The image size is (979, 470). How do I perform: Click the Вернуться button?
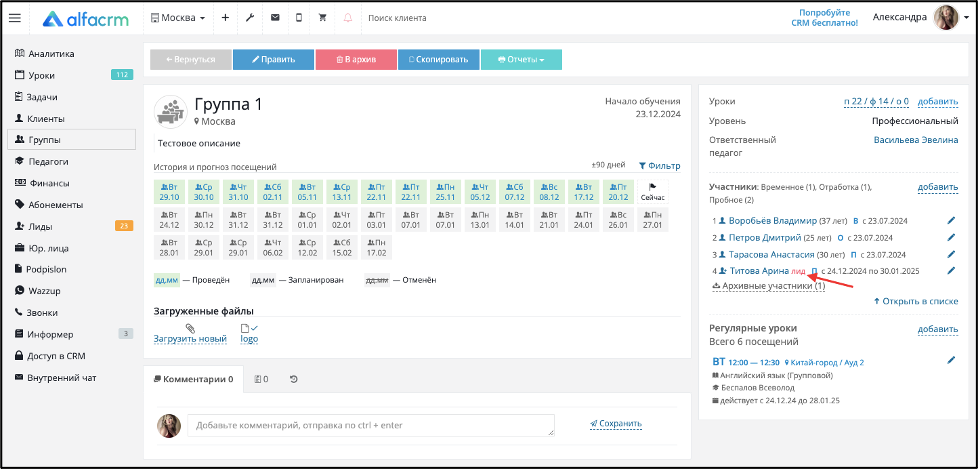point(190,59)
